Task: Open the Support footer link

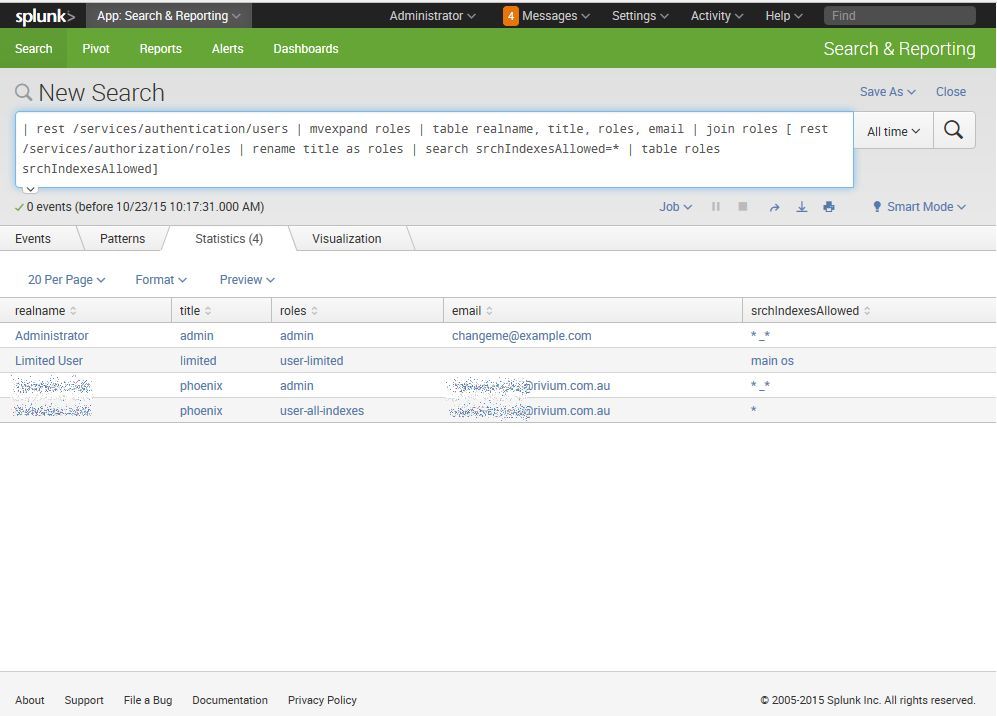Action: click(84, 700)
